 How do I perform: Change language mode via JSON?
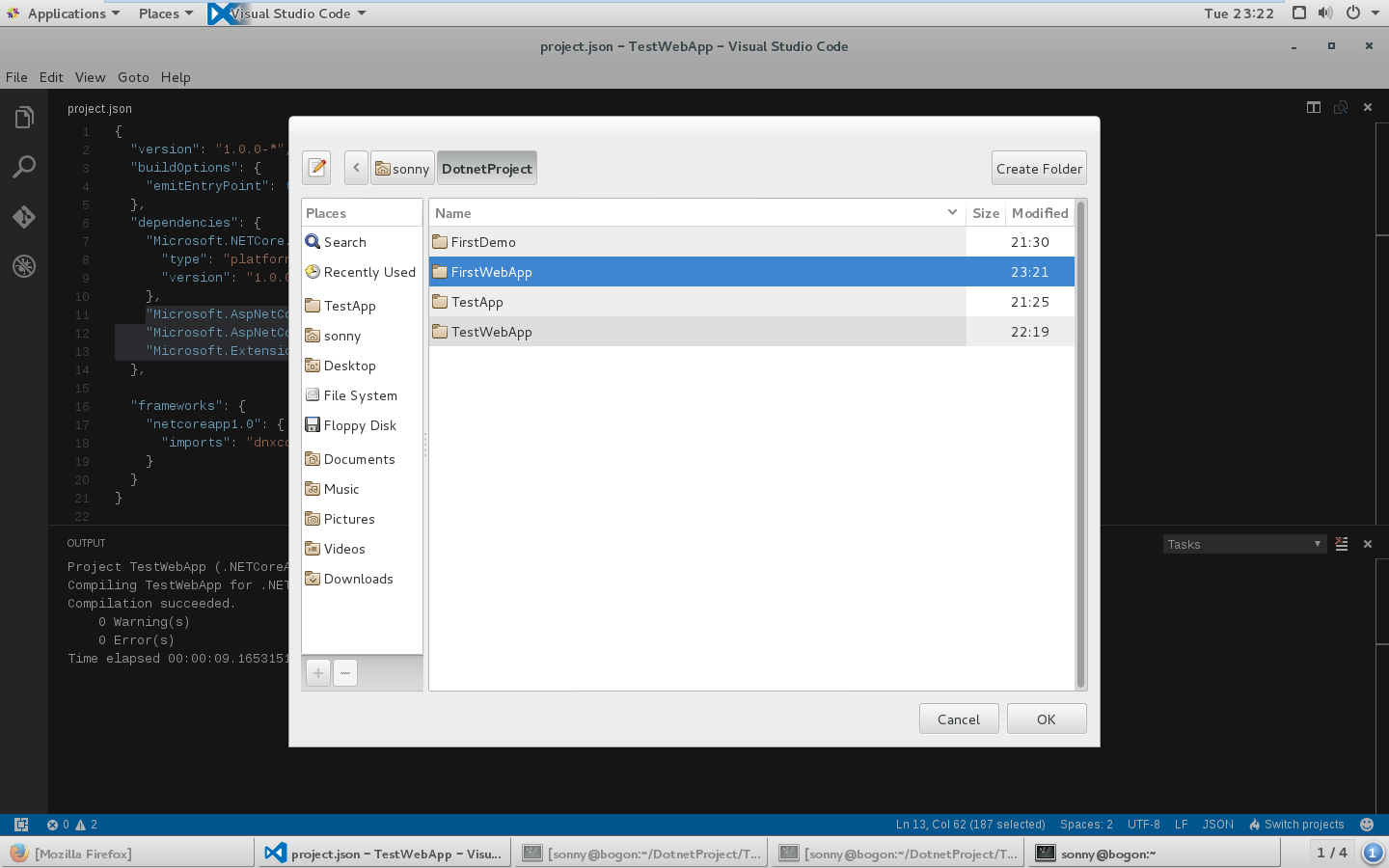pos(1218,825)
